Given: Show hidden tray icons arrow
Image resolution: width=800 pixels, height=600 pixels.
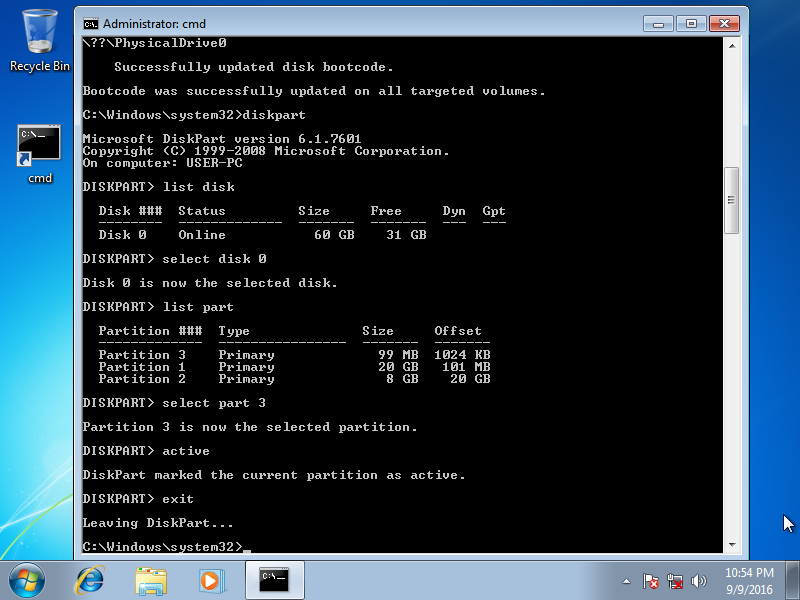Looking at the screenshot, I should click(x=627, y=581).
